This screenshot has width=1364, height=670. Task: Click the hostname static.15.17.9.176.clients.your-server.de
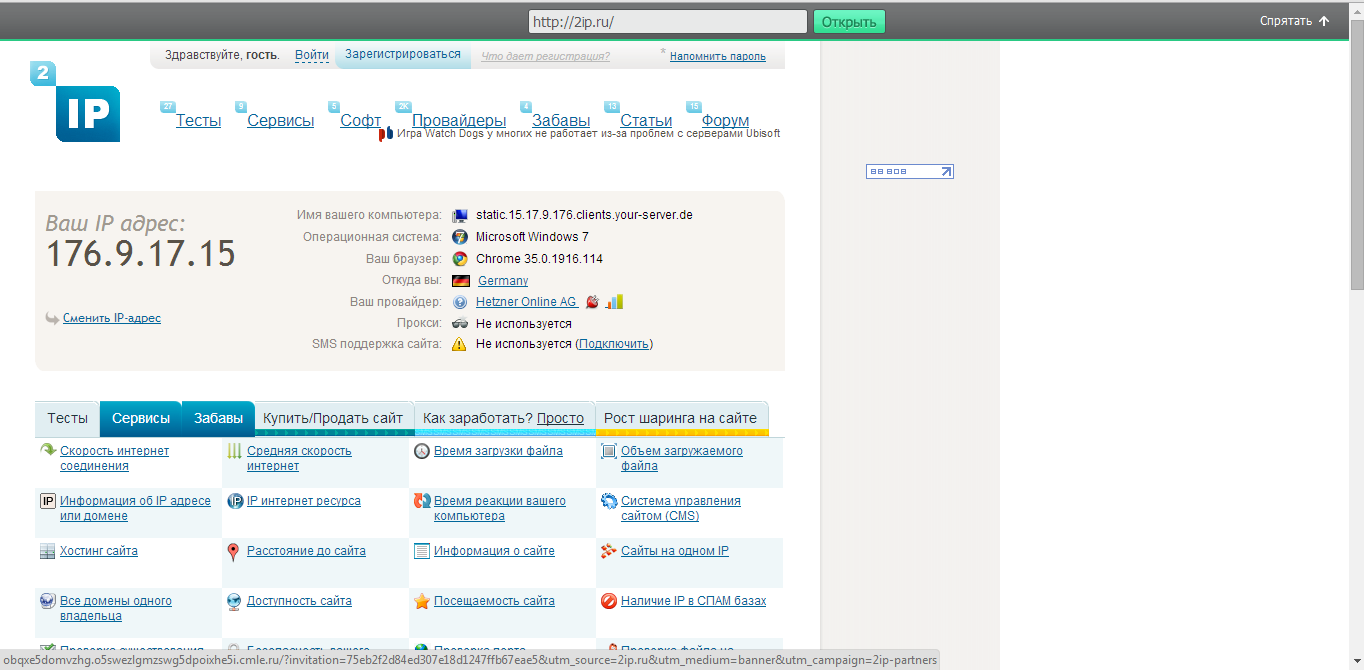(x=584, y=215)
